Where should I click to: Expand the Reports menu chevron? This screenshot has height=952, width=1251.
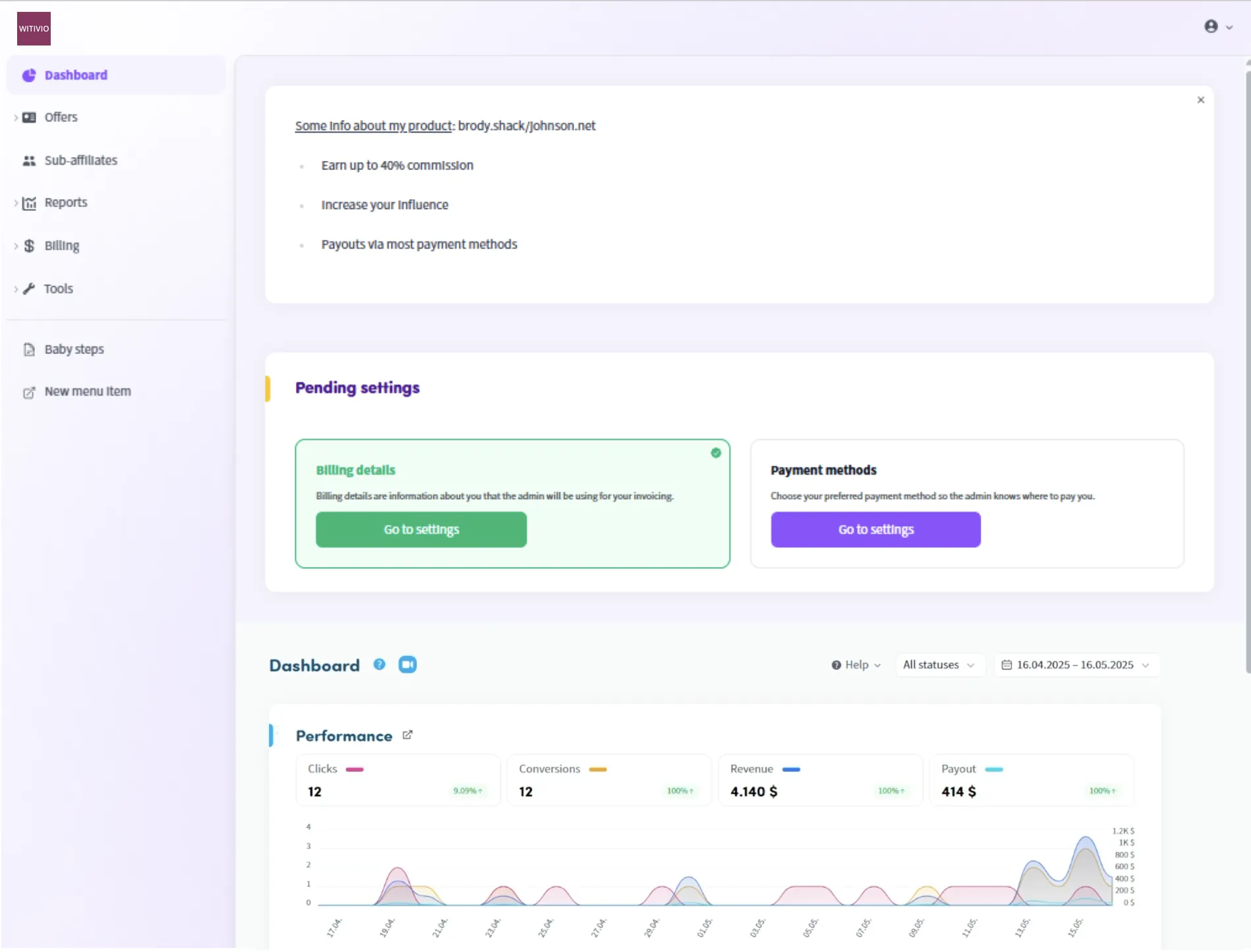click(x=16, y=203)
